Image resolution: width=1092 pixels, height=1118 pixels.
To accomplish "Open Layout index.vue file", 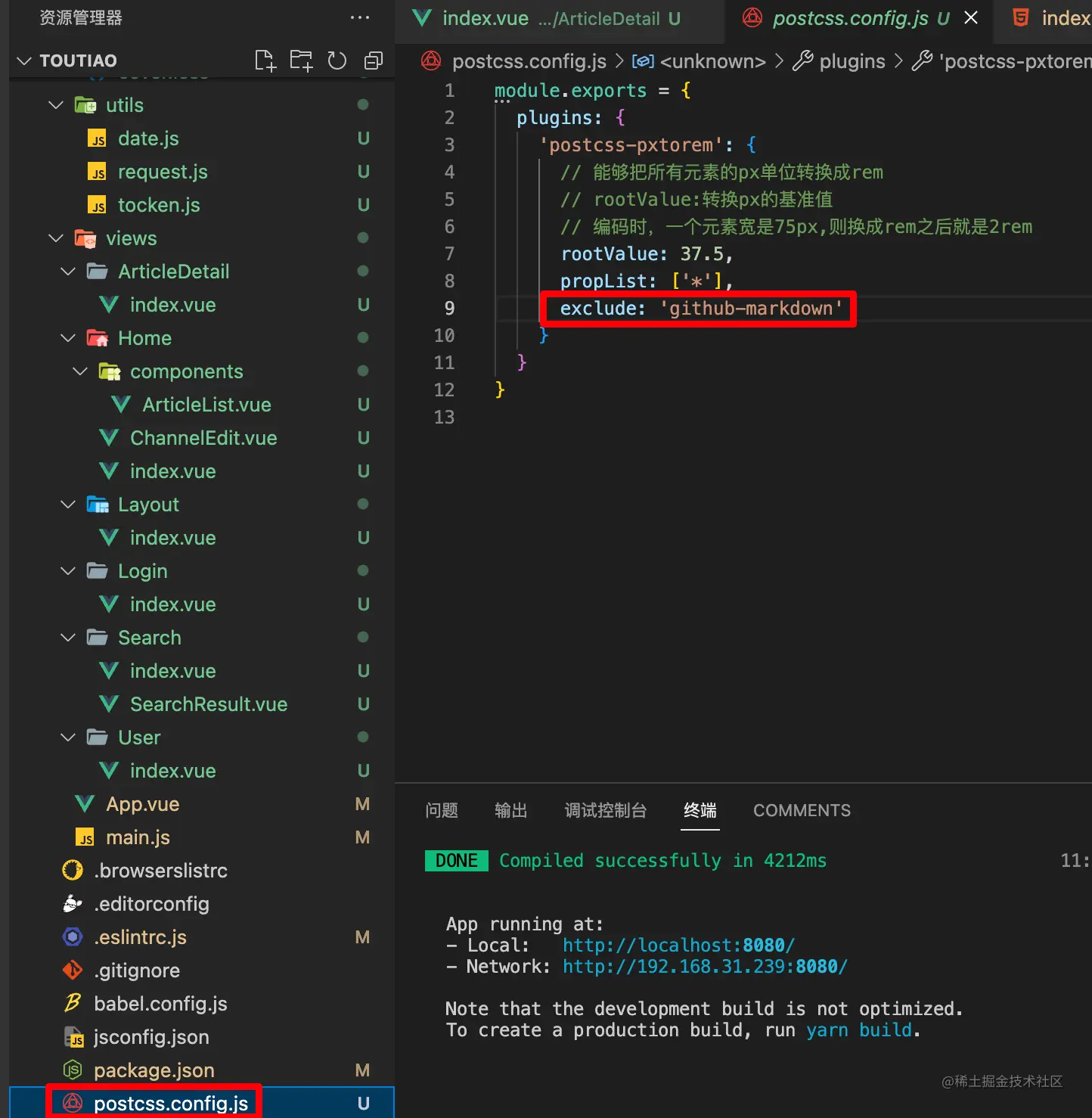I will 173,538.
